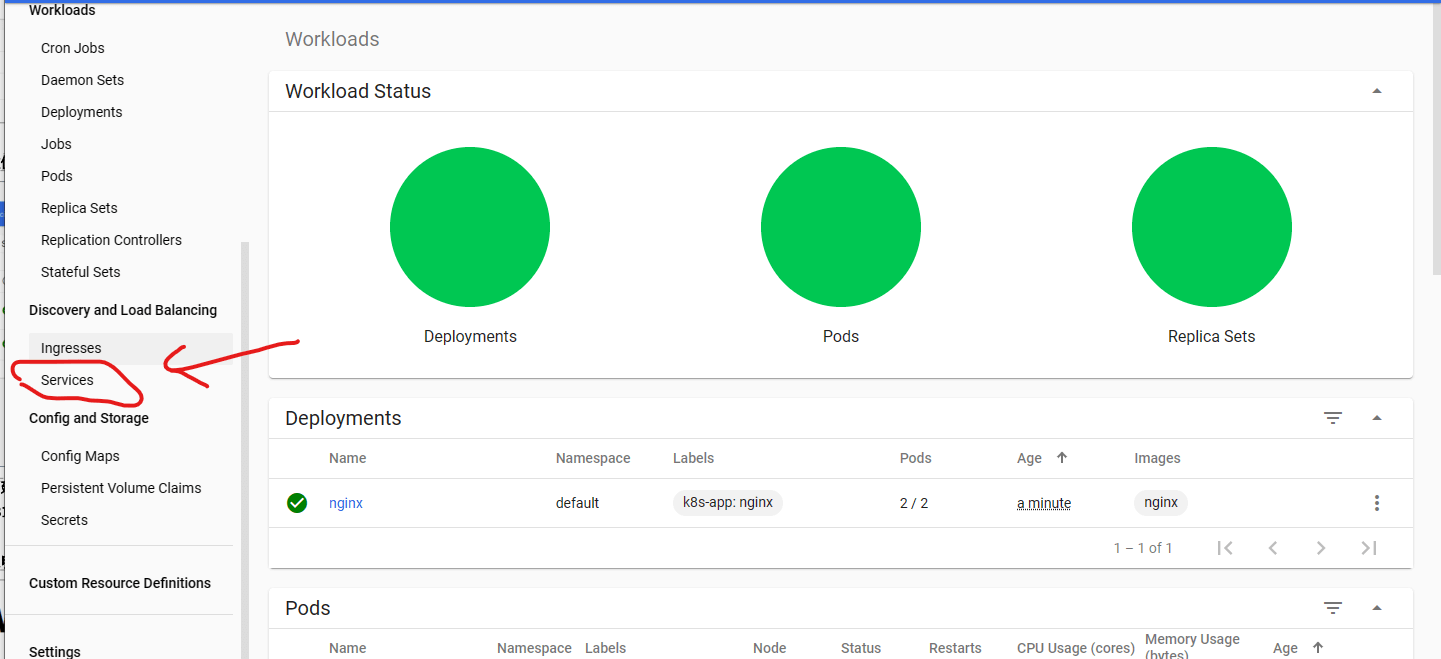Image resolution: width=1441 pixels, height=659 pixels.
Task: Open Daemon Sets in sidebar
Action: pos(82,80)
